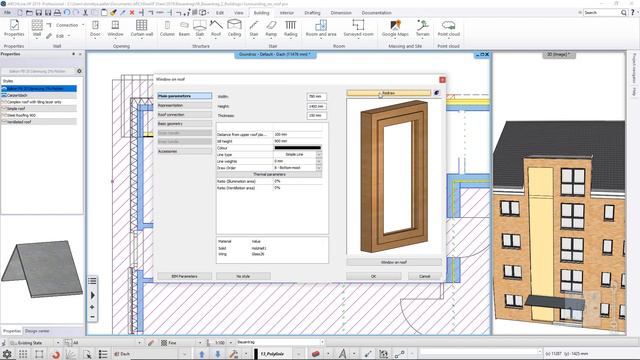
Task: Click the Redraw button
Action: click(389, 93)
